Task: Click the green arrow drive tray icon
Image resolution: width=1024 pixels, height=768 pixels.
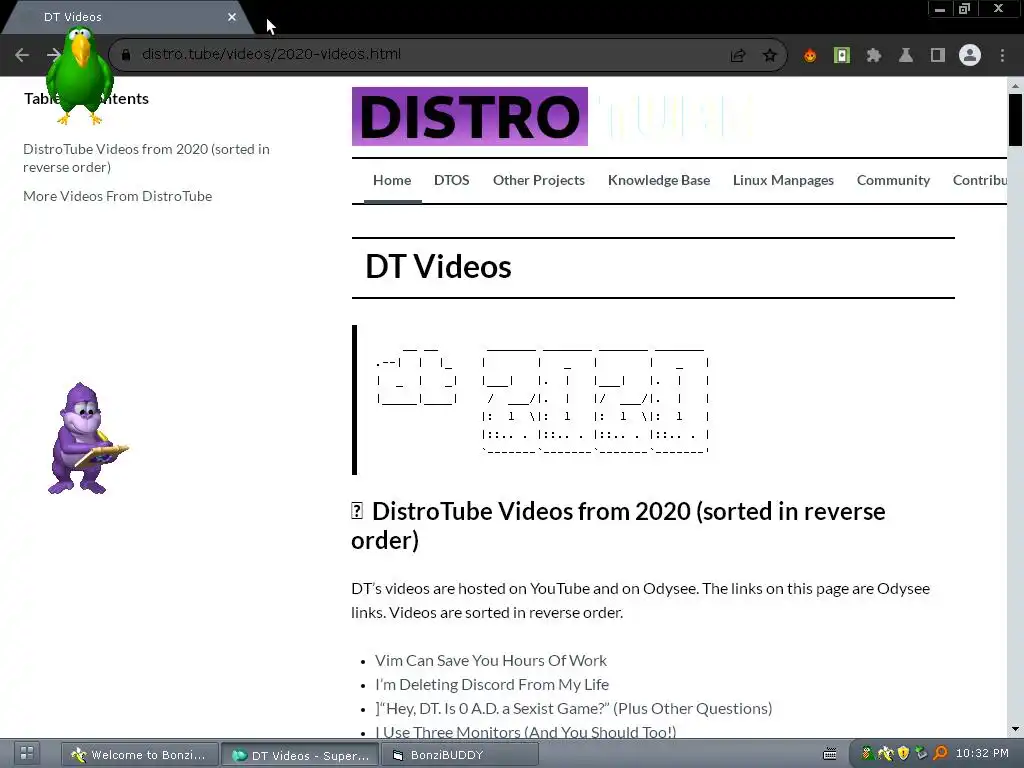Action: (921, 754)
